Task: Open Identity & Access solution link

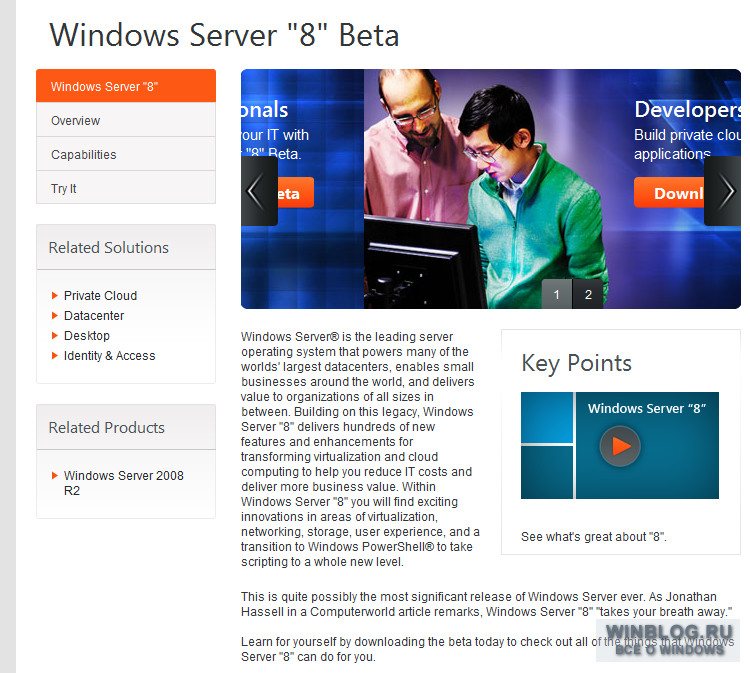Action: (110, 356)
